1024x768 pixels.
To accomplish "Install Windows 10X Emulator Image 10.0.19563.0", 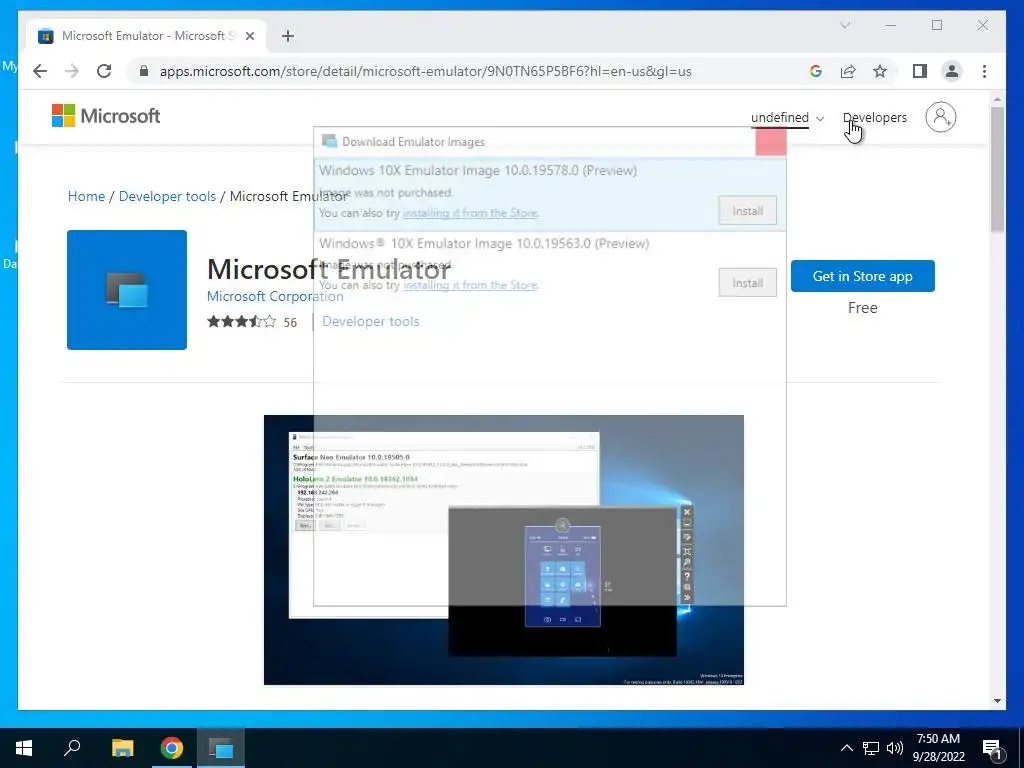I will pos(747,283).
